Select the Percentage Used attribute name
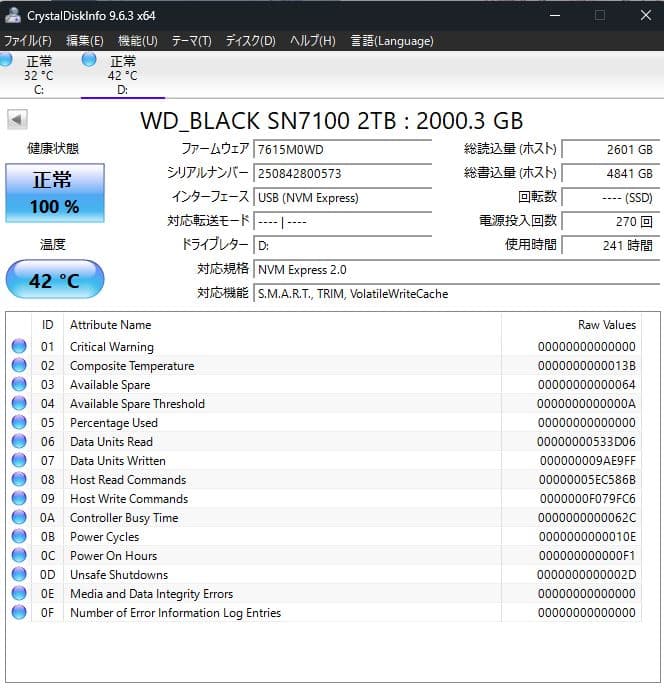Image resolution: width=664 pixels, height=688 pixels. point(114,423)
